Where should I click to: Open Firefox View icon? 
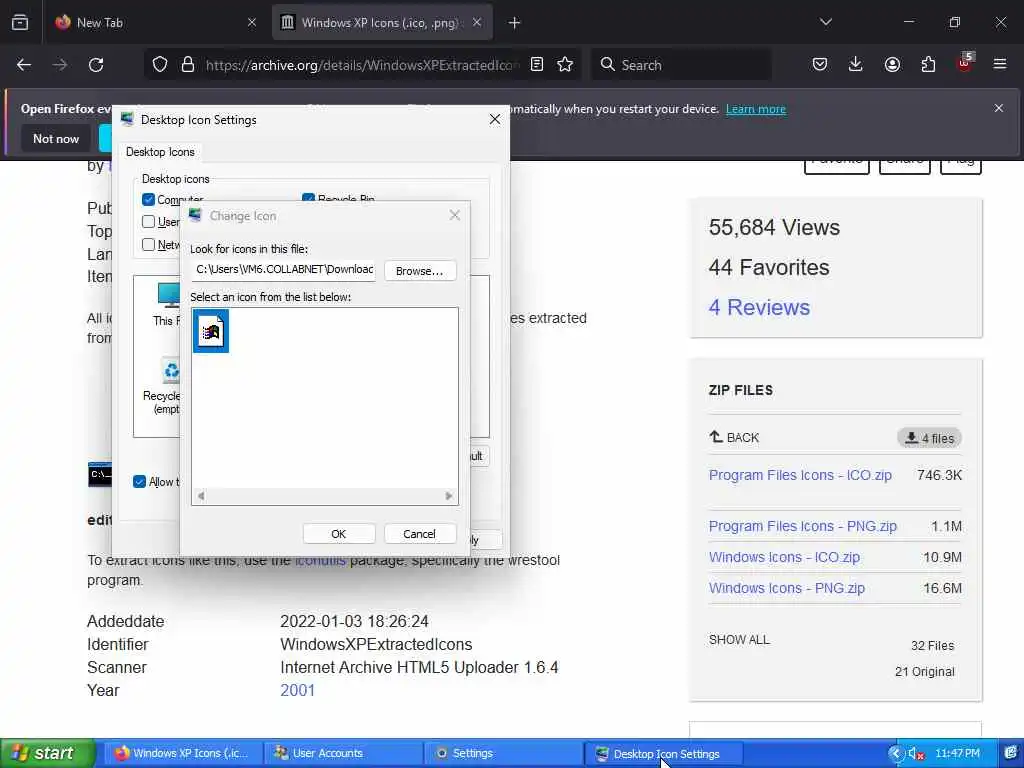coord(20,22)
